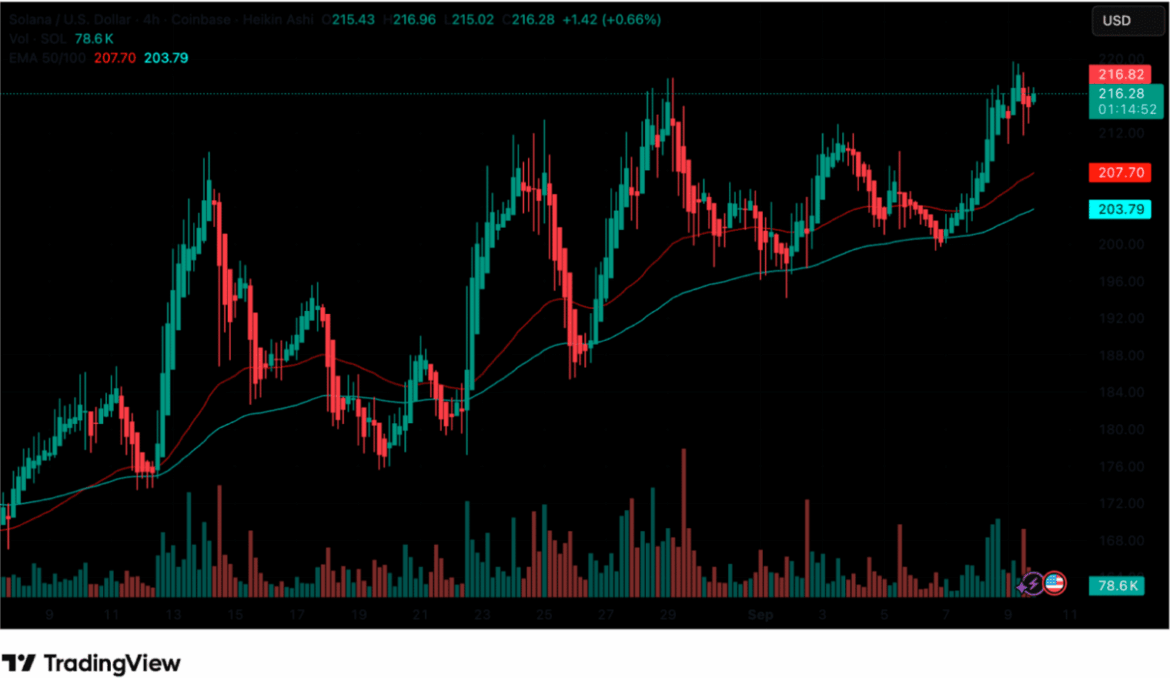Click the Sep label on time axis
Image resolution: width=1170 pixels, height=678 pixels.
pyautogui.click(x=760, y=614)
